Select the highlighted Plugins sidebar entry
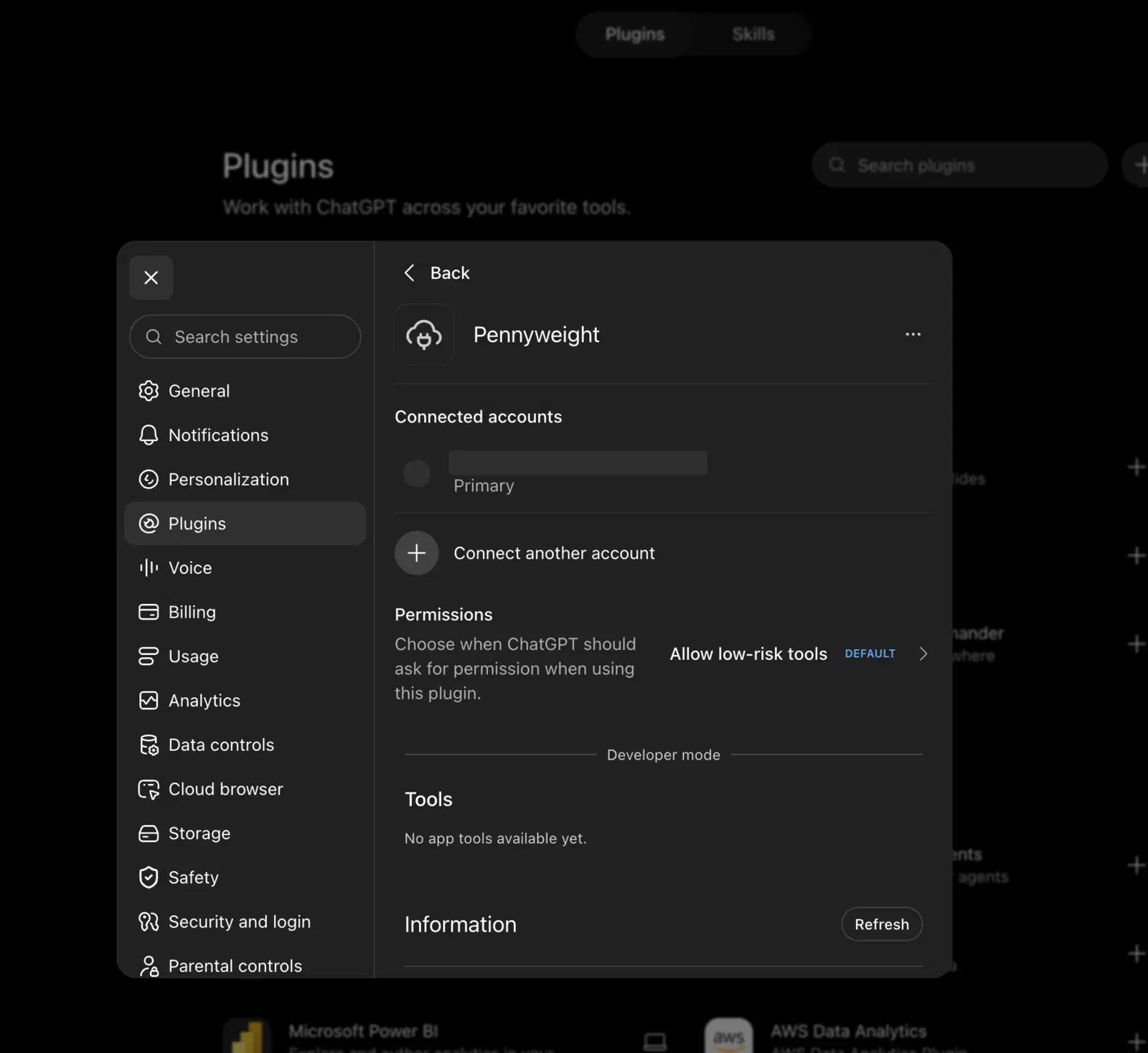The image size is (1148, 1053). pyautogui.click(x=245, y=524)
